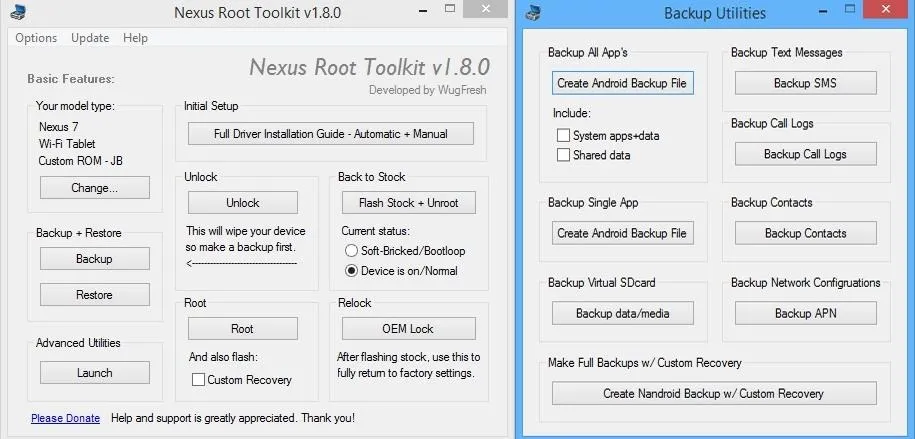
Task: Click the Flash Stock + Unroot button
Action: (408, 203)
